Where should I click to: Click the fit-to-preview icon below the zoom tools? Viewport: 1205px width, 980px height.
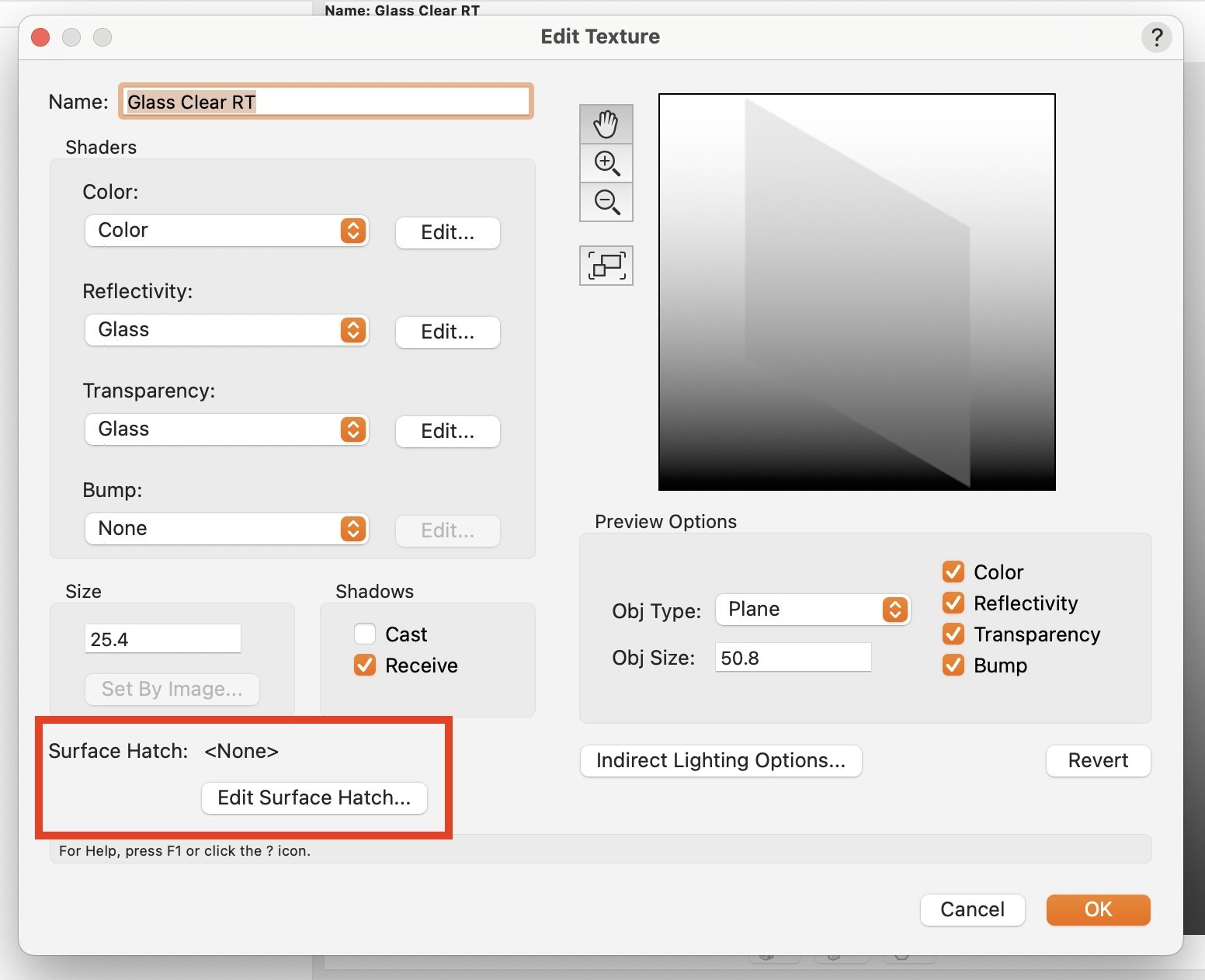point(606,265)
